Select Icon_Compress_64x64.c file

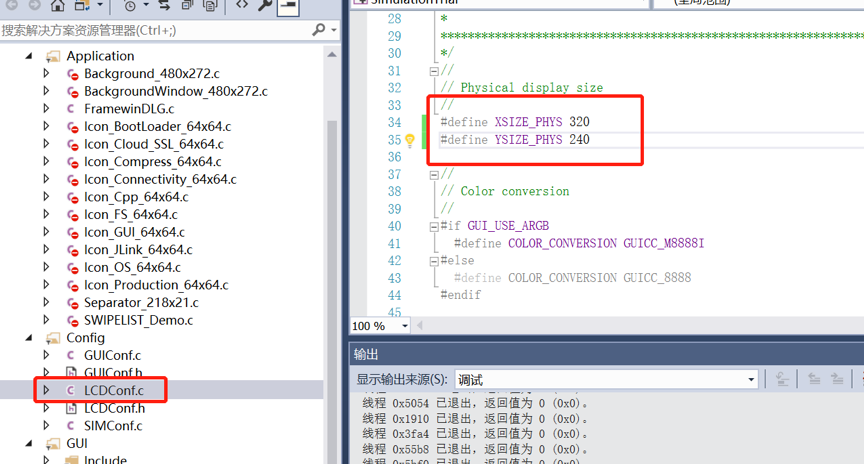[153, 162]
